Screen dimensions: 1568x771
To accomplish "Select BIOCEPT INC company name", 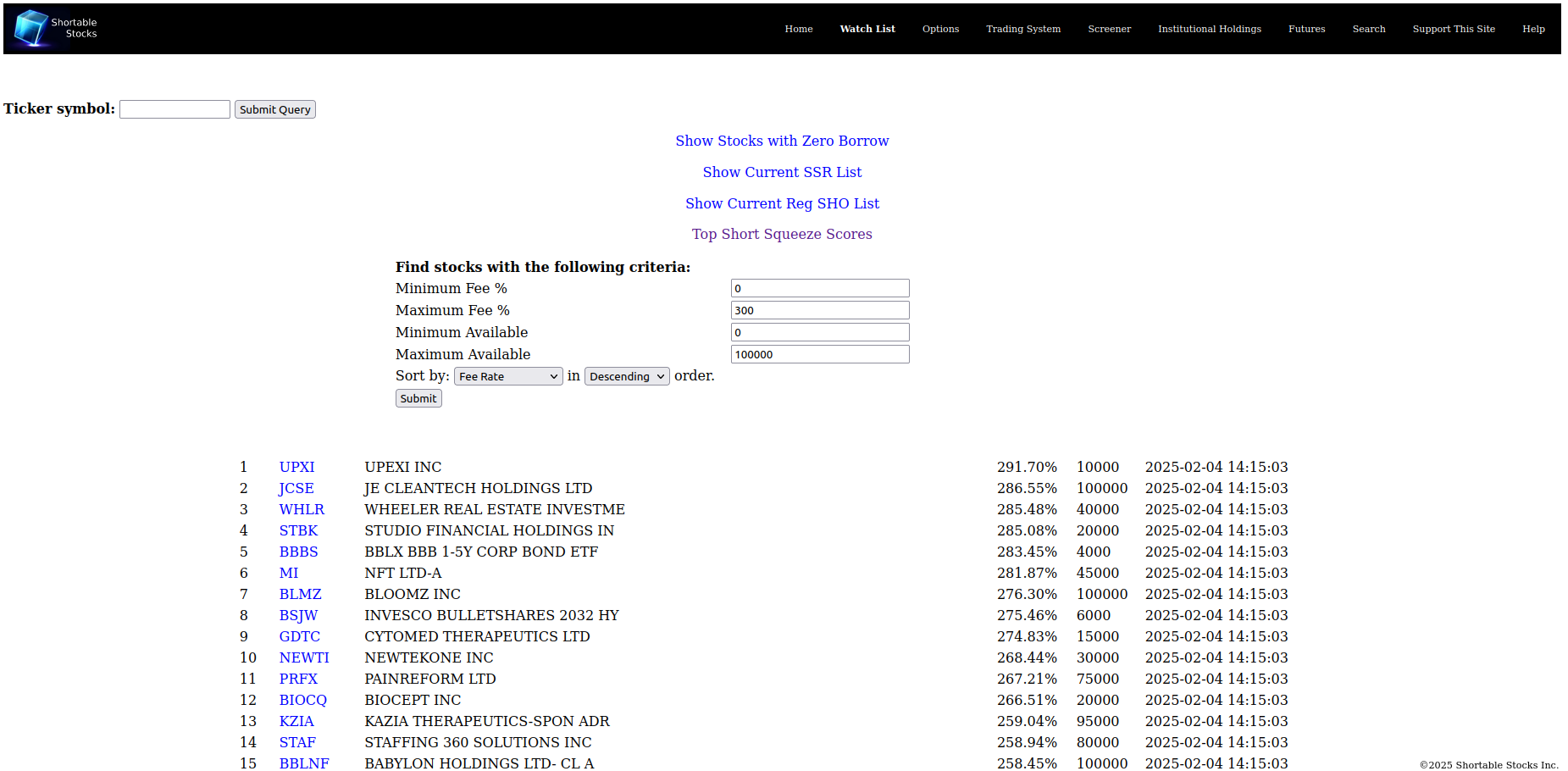I will coord(413,700).
